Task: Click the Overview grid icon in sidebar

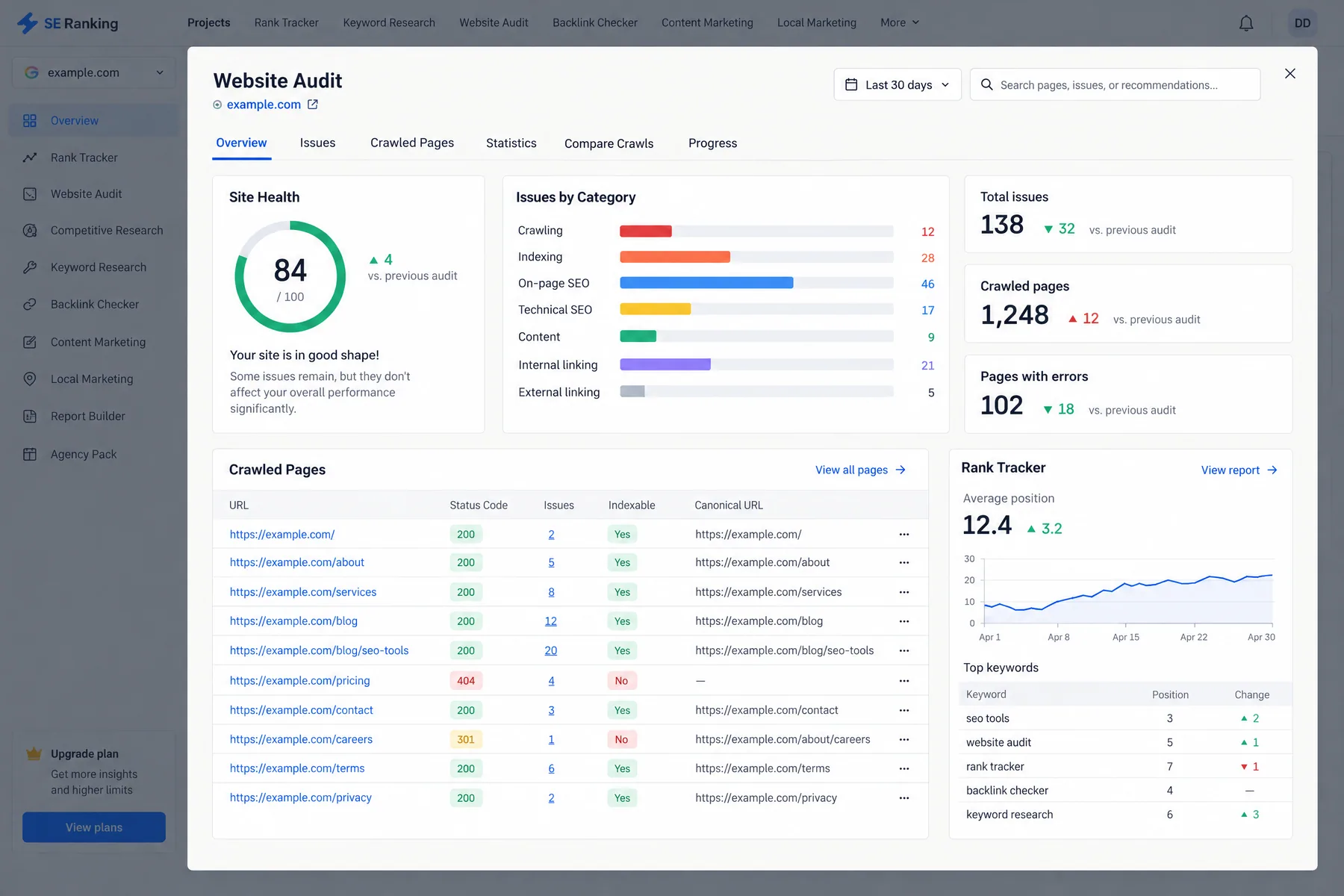Action: [x=30, y=121]
